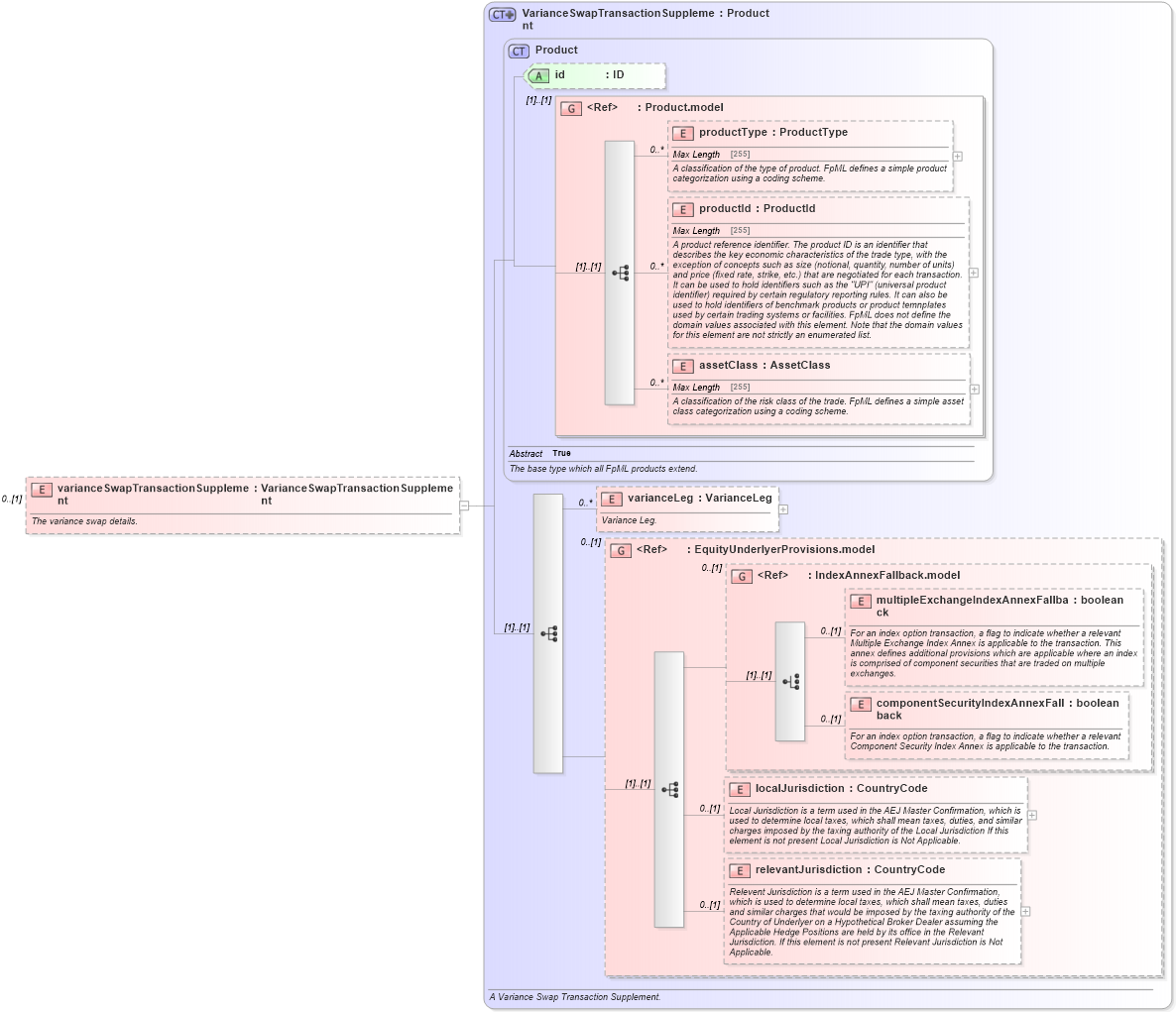
Task: Select the 'relevantJurisdiction : CountryCode' label
Action: click(851, 870)
